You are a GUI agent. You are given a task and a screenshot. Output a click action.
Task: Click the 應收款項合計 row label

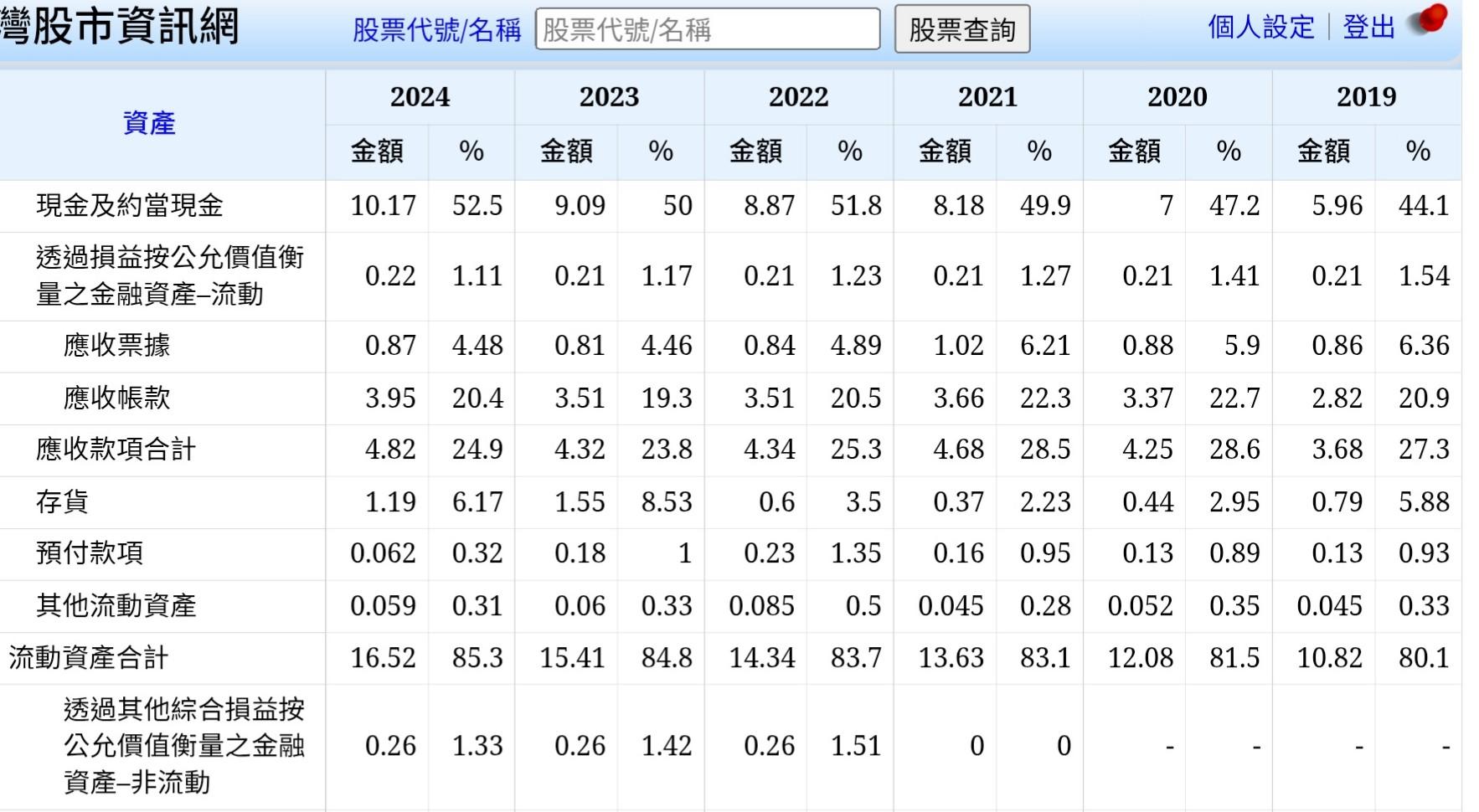pyautogui.click(x=116, y=450)
